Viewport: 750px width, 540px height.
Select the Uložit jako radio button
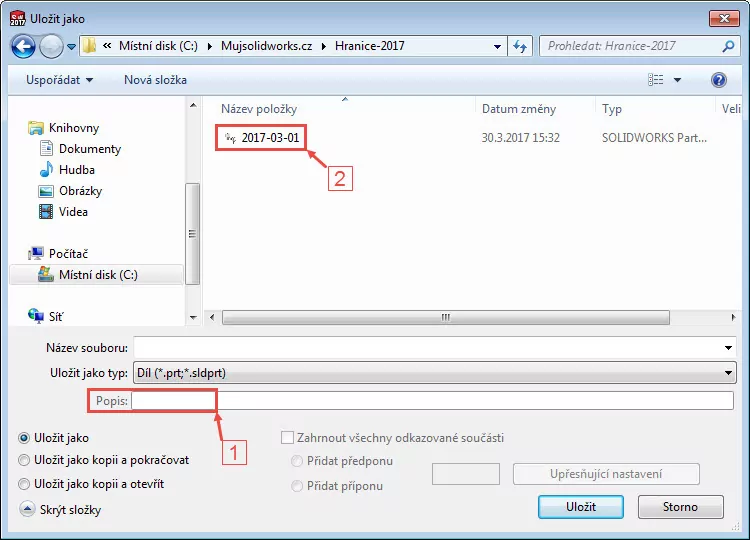pos(23,438)
